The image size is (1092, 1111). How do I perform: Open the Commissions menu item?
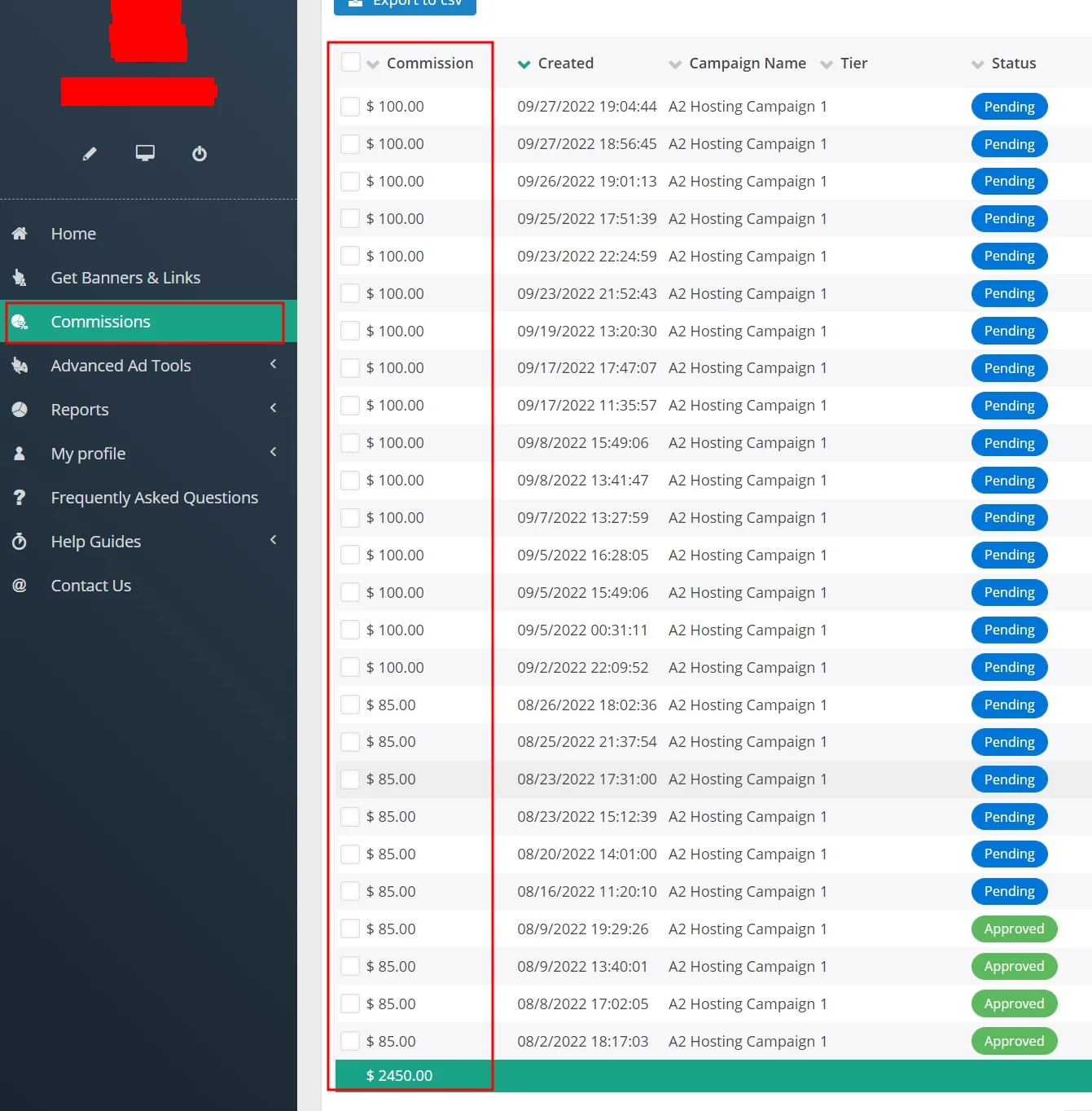pyautogui.click(x=101, y=322)
